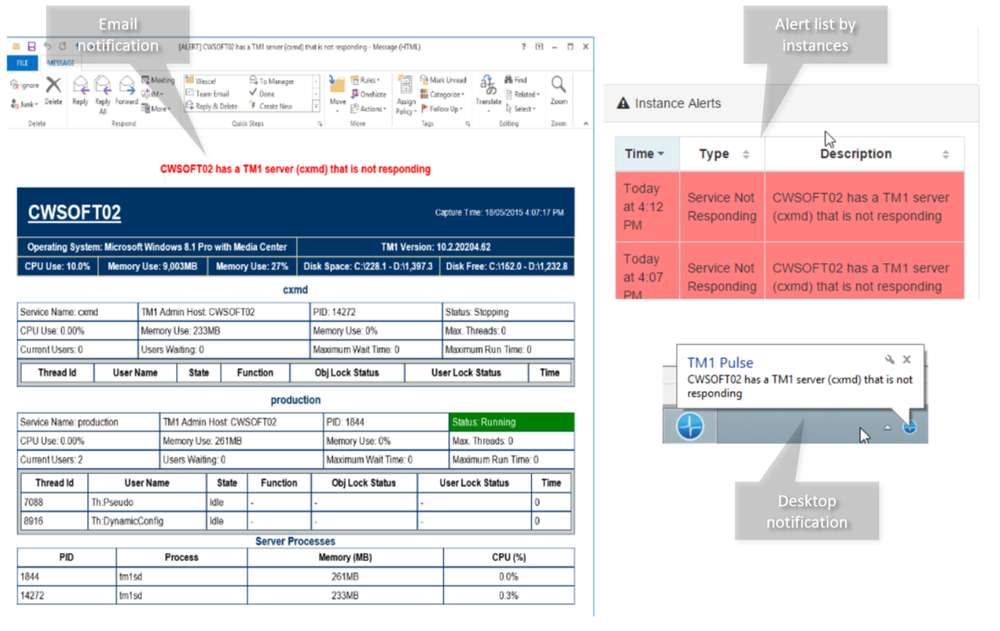
Task: Open the Junk dropdown
Action: click(26, 103)
